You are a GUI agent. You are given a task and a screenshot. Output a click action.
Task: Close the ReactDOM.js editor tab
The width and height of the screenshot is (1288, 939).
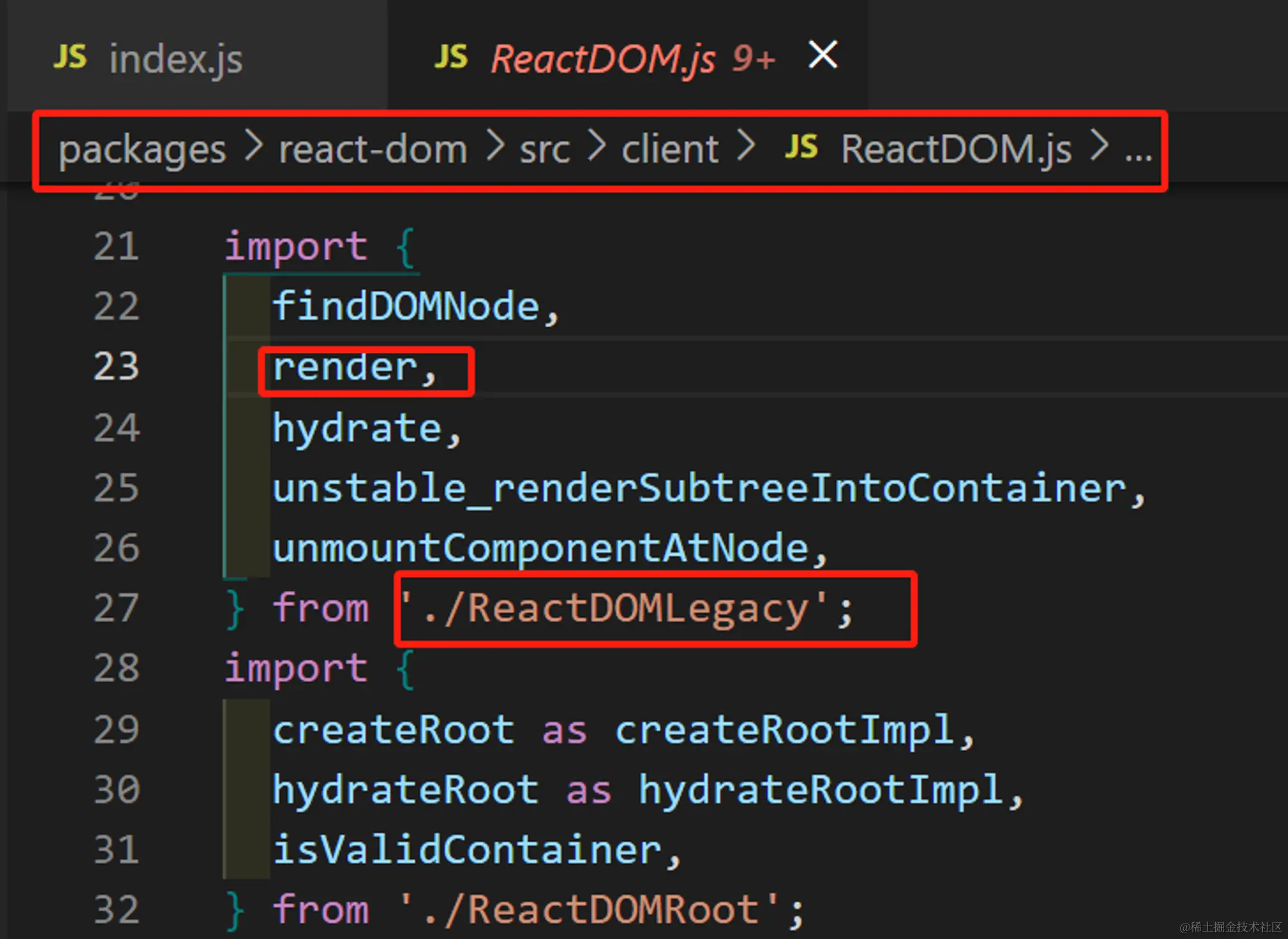click(822, 55)
